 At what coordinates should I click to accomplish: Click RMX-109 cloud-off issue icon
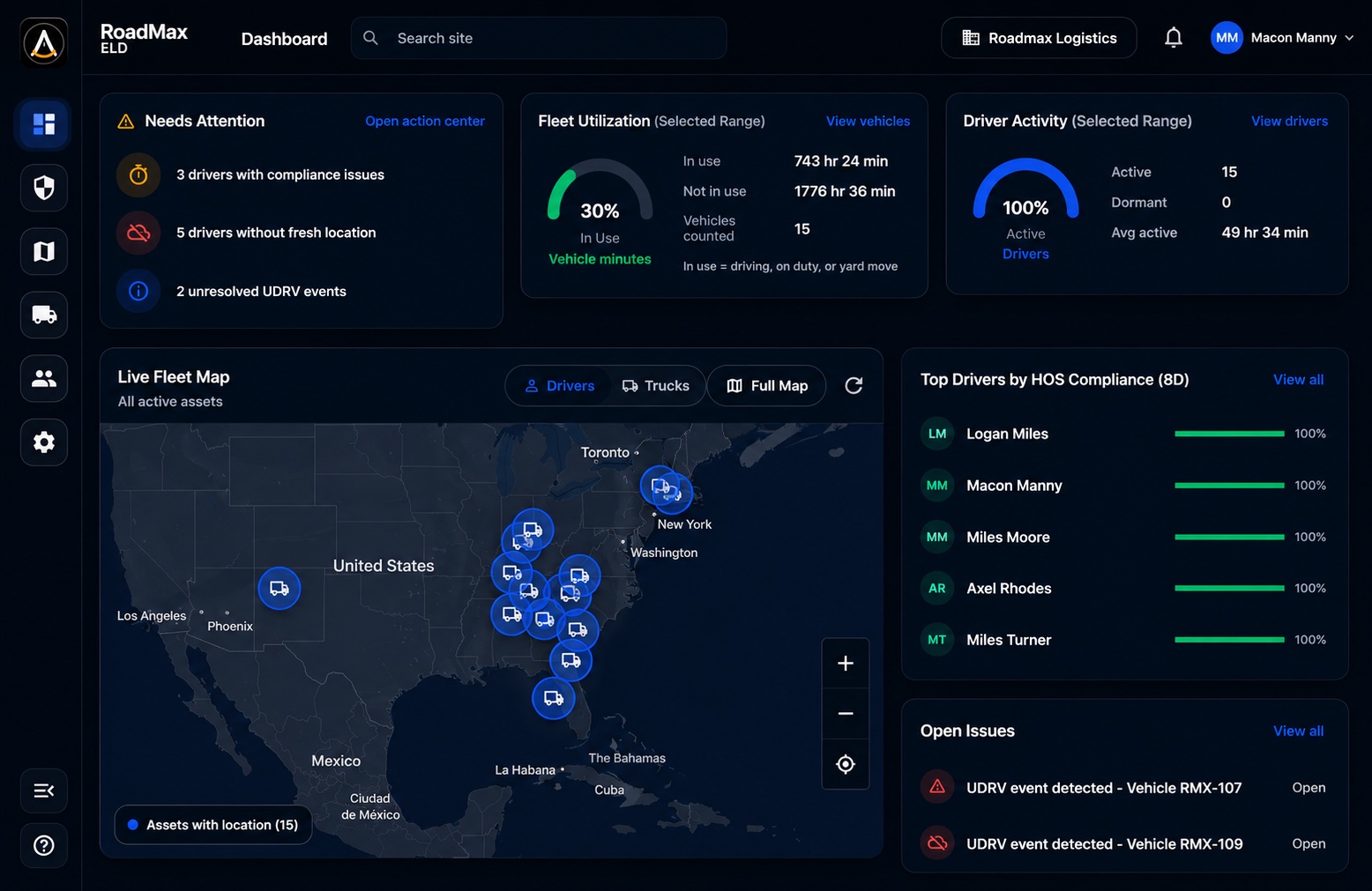point(937,843)
